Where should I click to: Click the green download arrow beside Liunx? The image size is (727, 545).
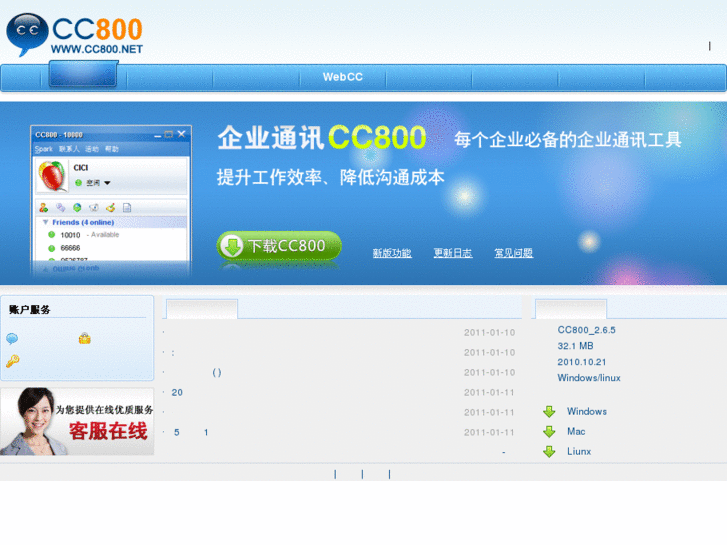tap(549, 451)
